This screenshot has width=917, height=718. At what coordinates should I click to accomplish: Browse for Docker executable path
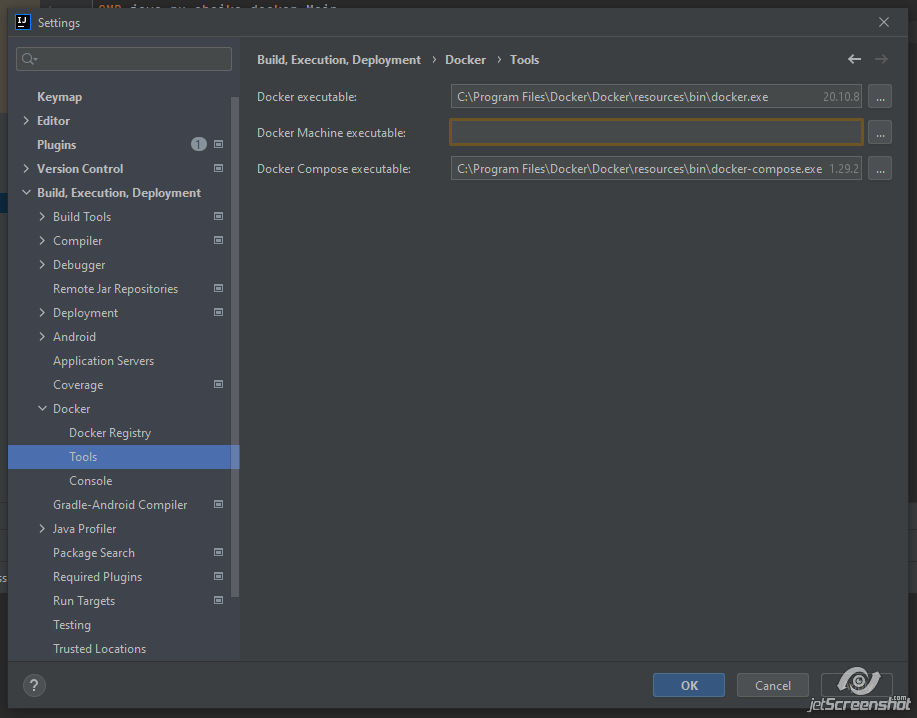[880, 96]
